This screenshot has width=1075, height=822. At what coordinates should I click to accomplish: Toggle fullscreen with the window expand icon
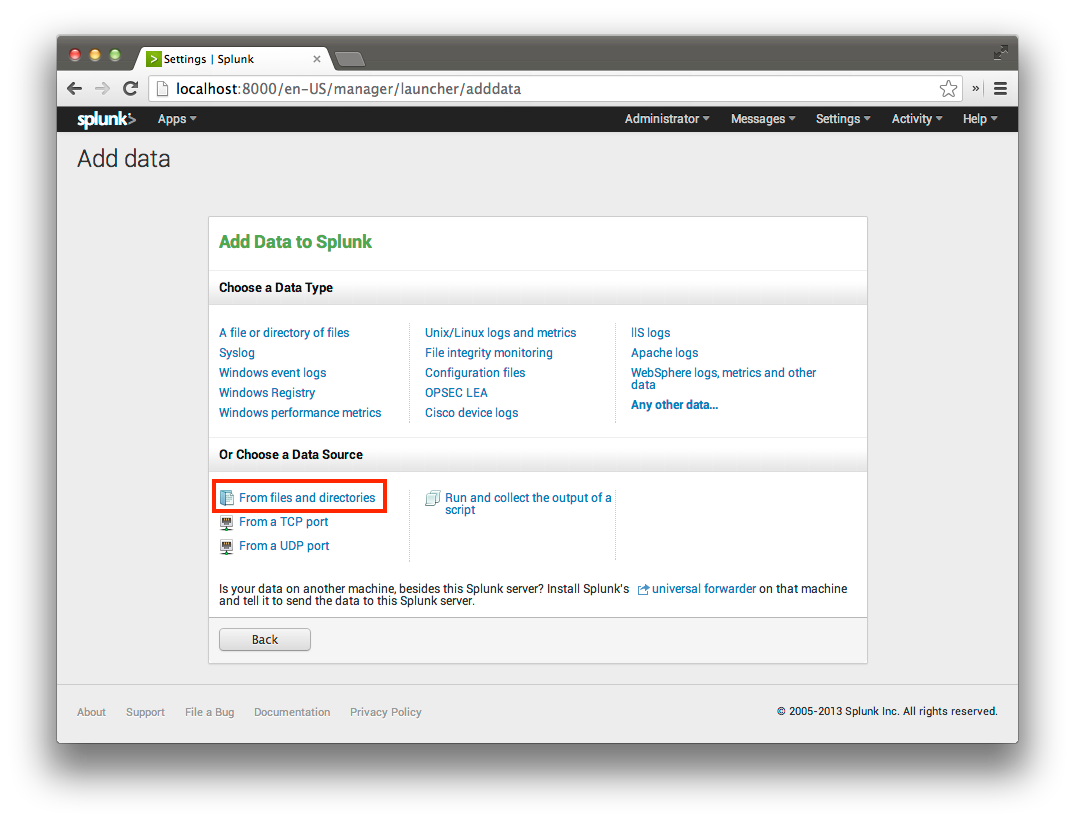(x=1000, y=52)
